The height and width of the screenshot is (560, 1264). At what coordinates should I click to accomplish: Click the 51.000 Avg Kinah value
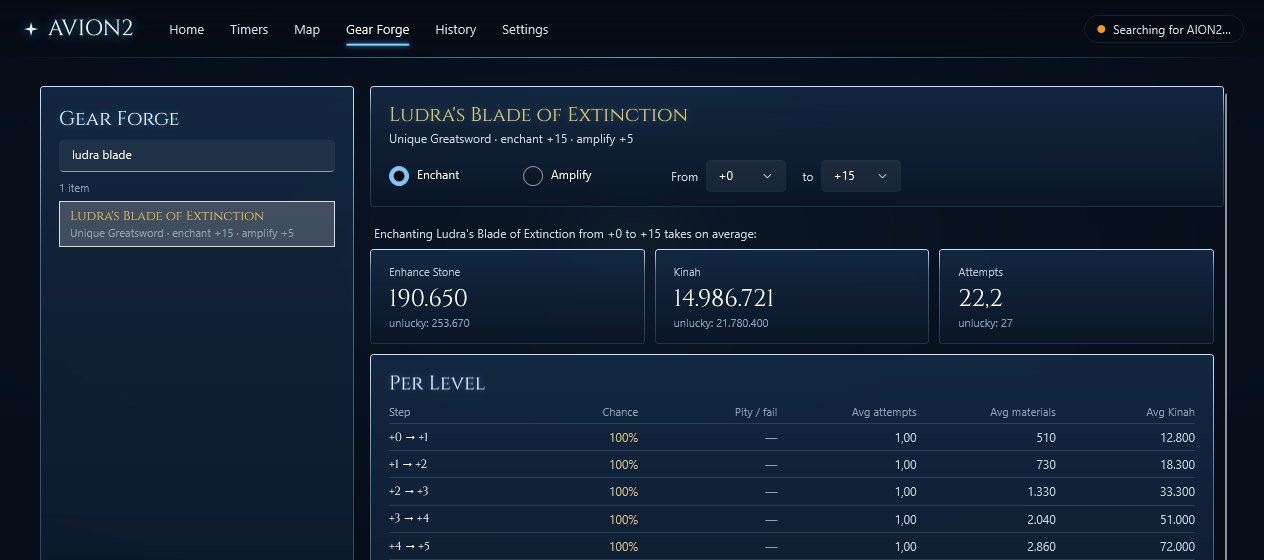pos(1177,518)
